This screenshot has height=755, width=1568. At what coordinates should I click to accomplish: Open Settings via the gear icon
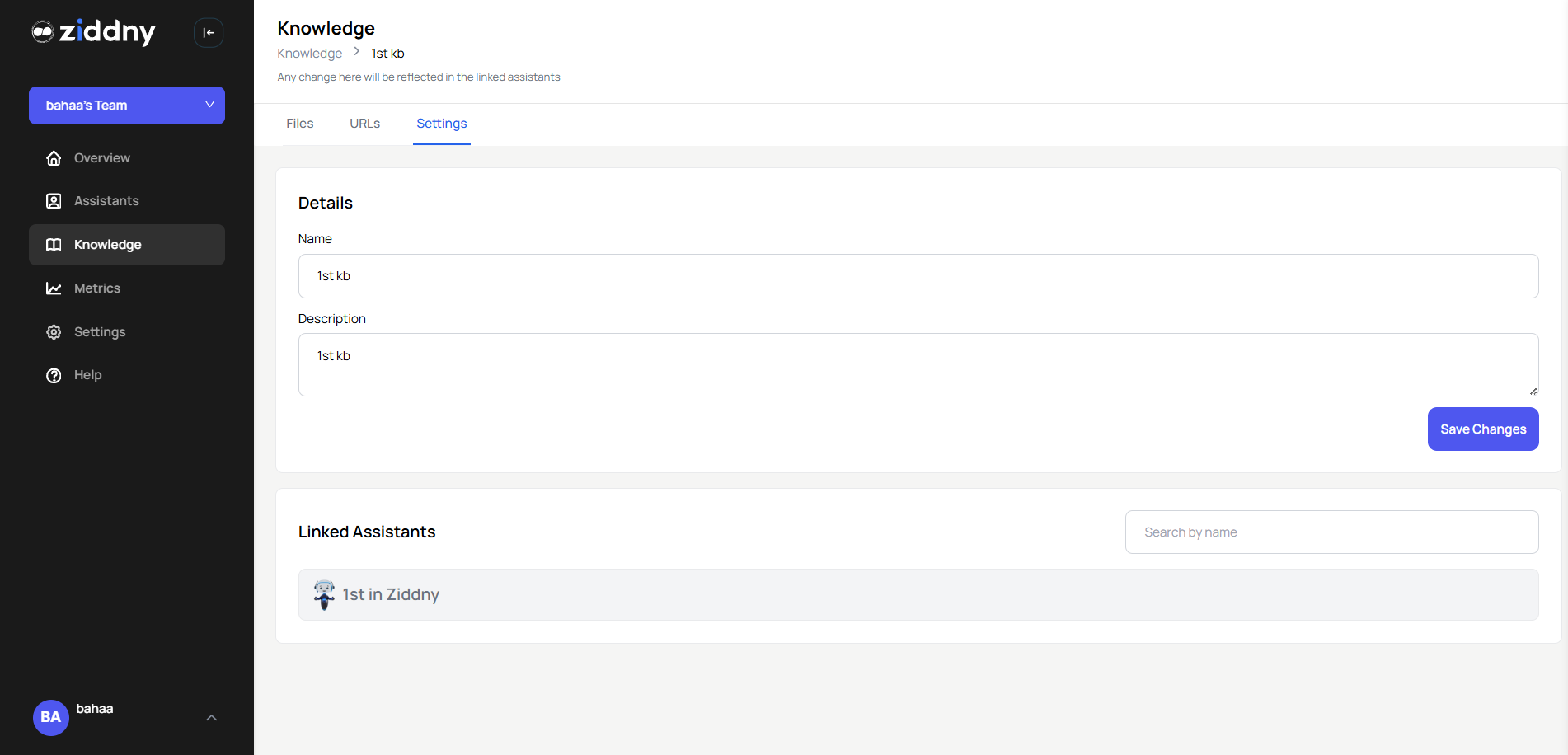pos(54,331)
